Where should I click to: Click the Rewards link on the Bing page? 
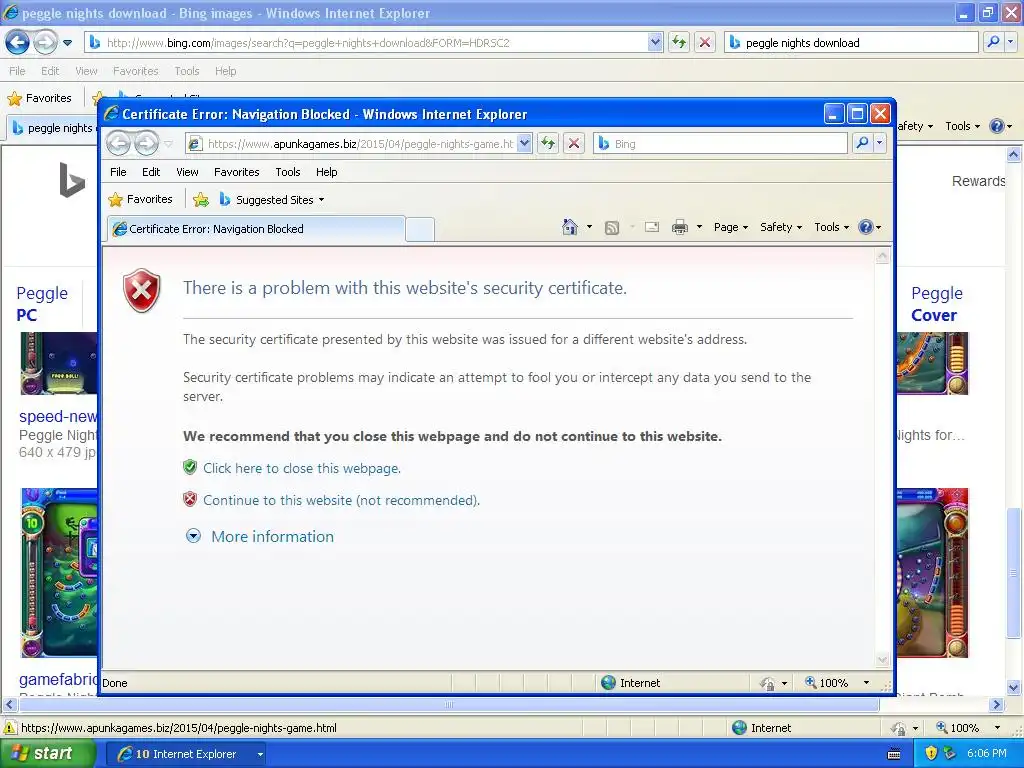978,181
